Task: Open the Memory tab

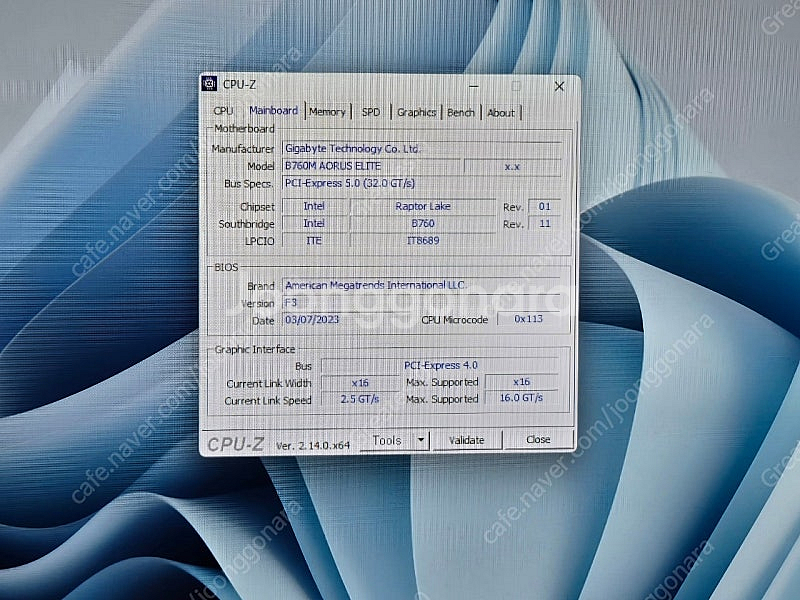Action: pyautogui.click(x=327, y=112)
